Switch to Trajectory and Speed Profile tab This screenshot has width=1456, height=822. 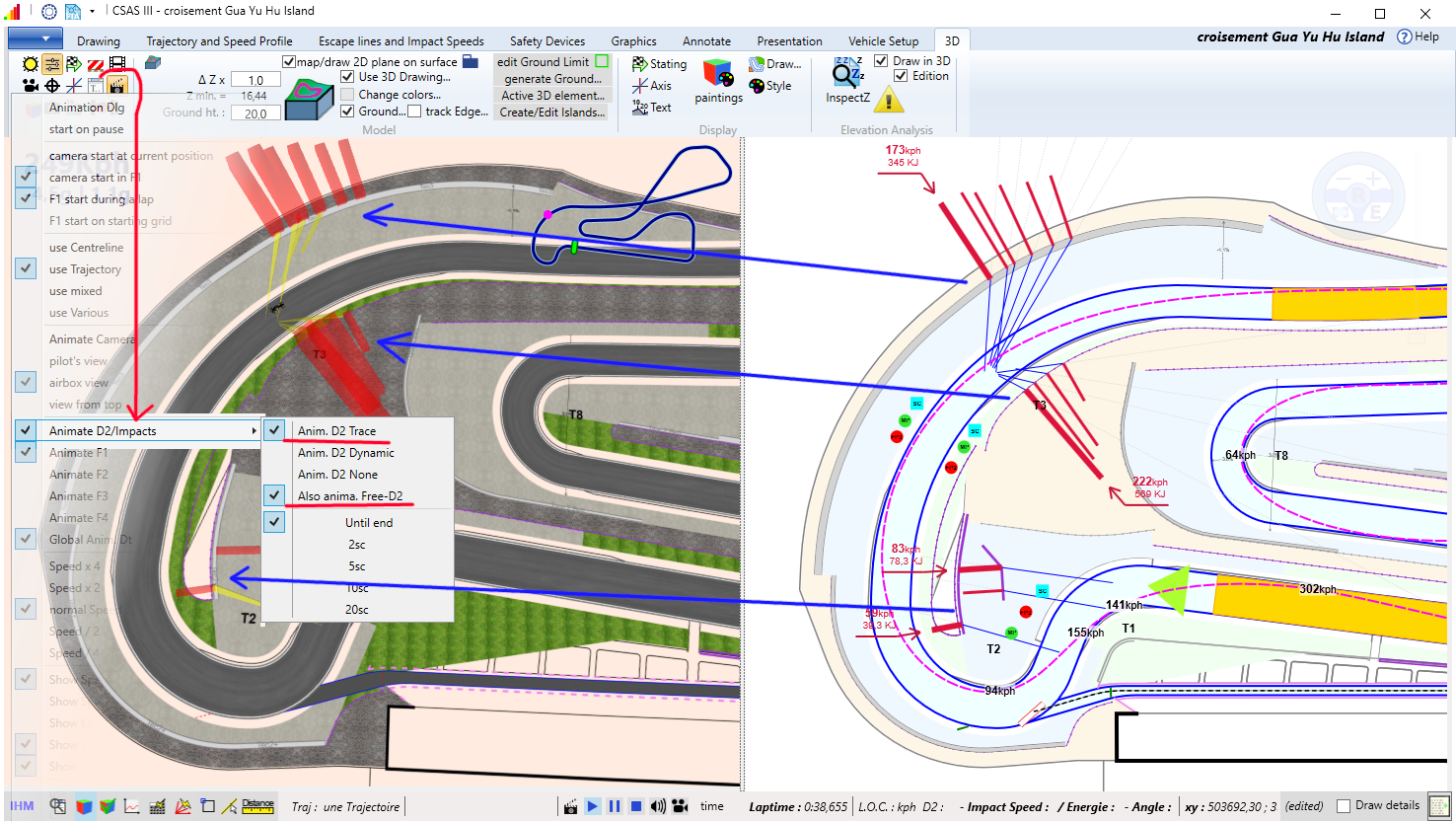pos(219,41)
